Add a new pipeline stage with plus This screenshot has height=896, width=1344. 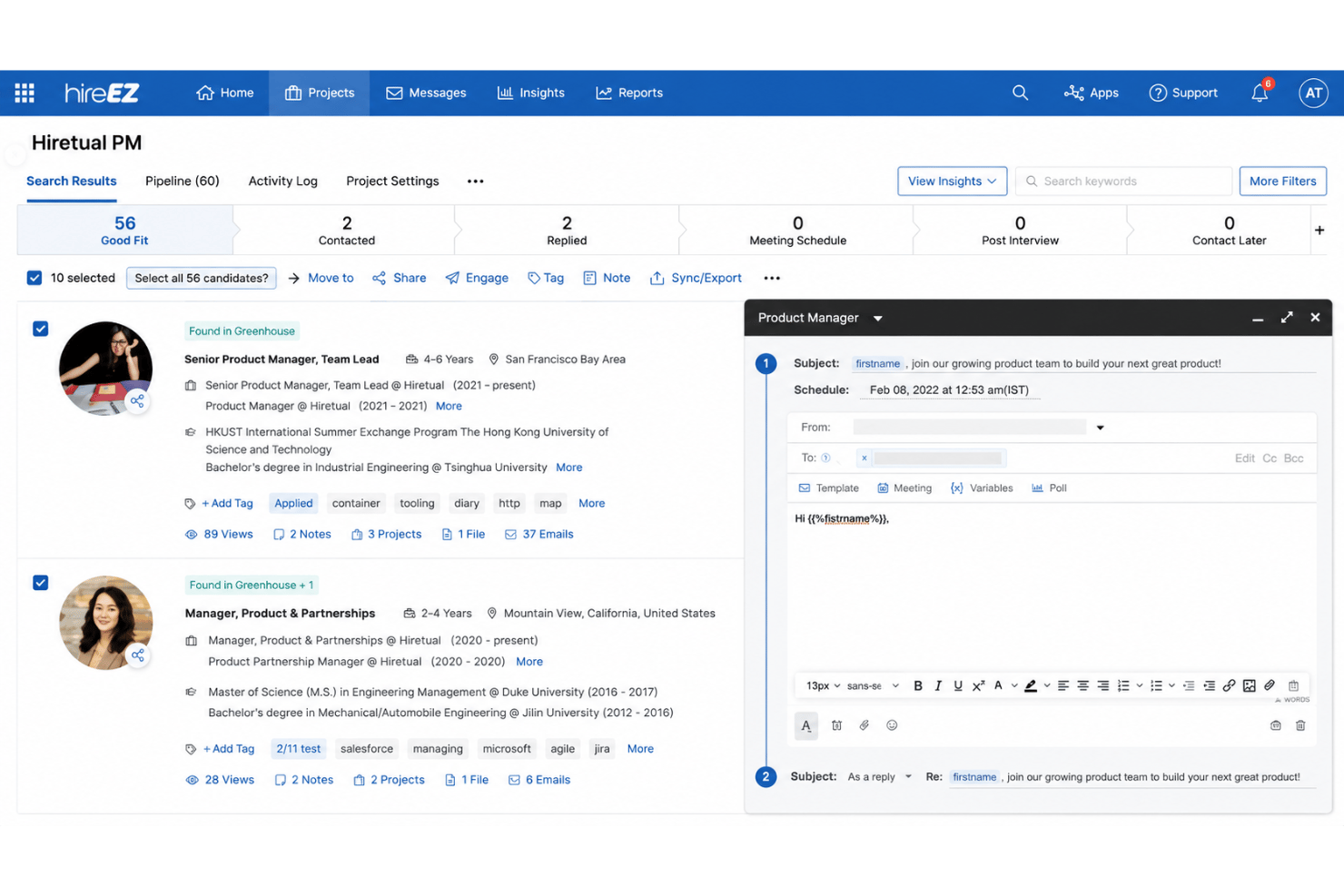(1319, 230)
